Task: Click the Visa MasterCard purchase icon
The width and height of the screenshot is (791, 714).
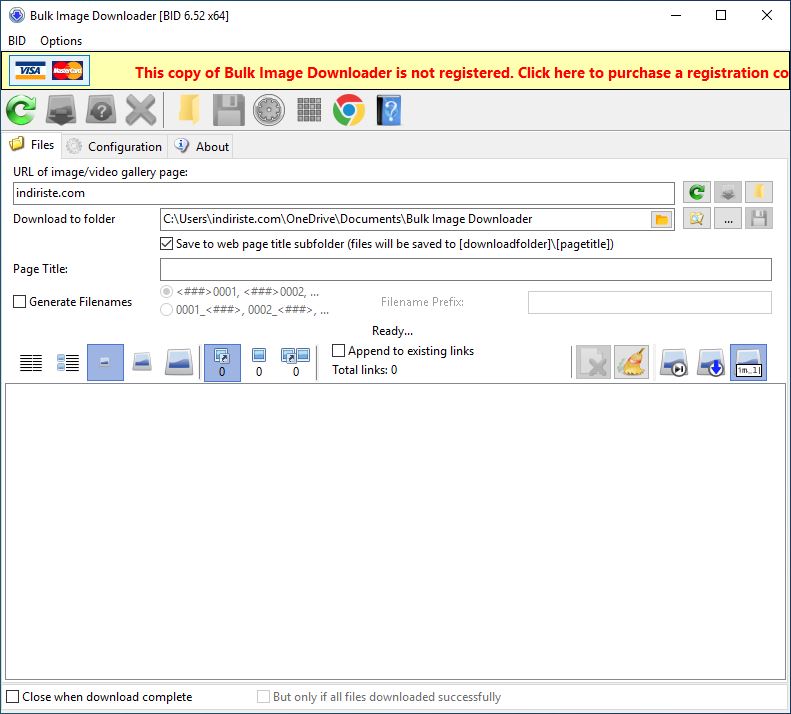Action: pyautogui.click(x=49, y=71)
